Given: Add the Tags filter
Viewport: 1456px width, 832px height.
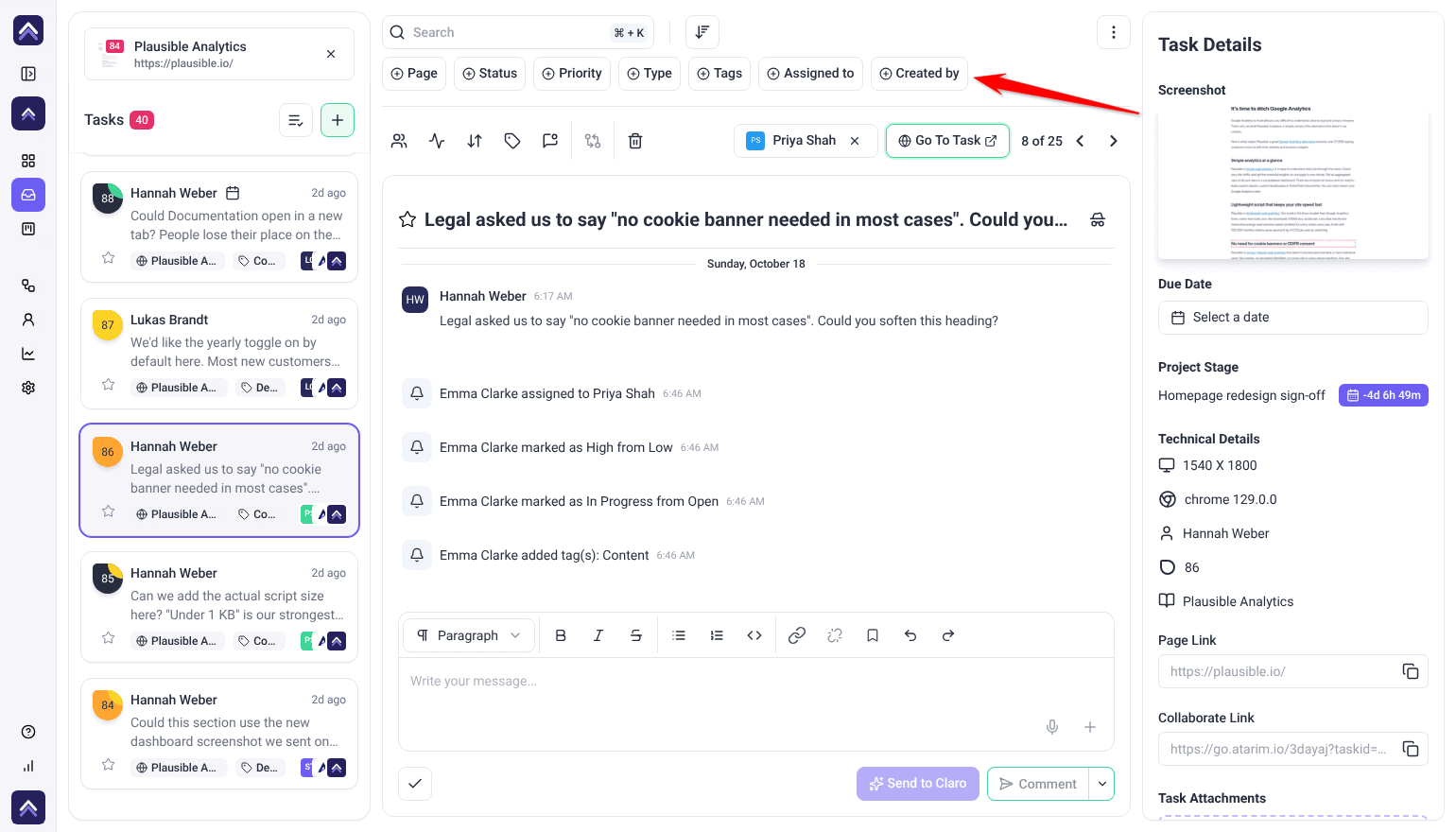Looking at the screenshot, I should [x=719, y=73].
